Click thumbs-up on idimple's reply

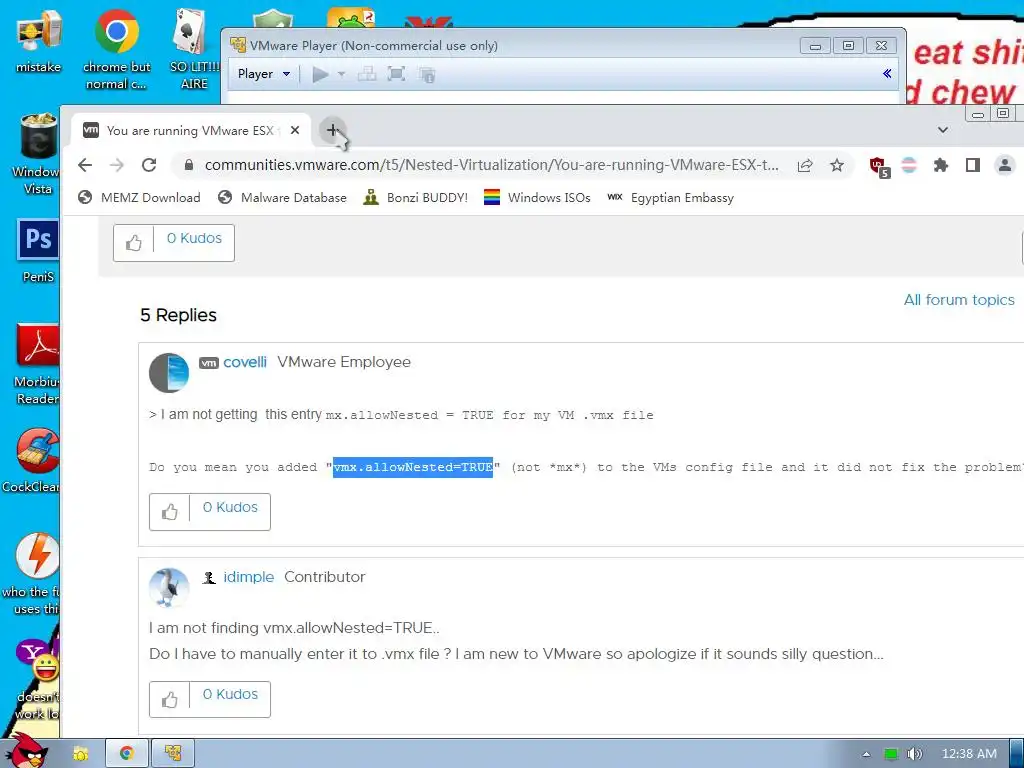point(170,699)
